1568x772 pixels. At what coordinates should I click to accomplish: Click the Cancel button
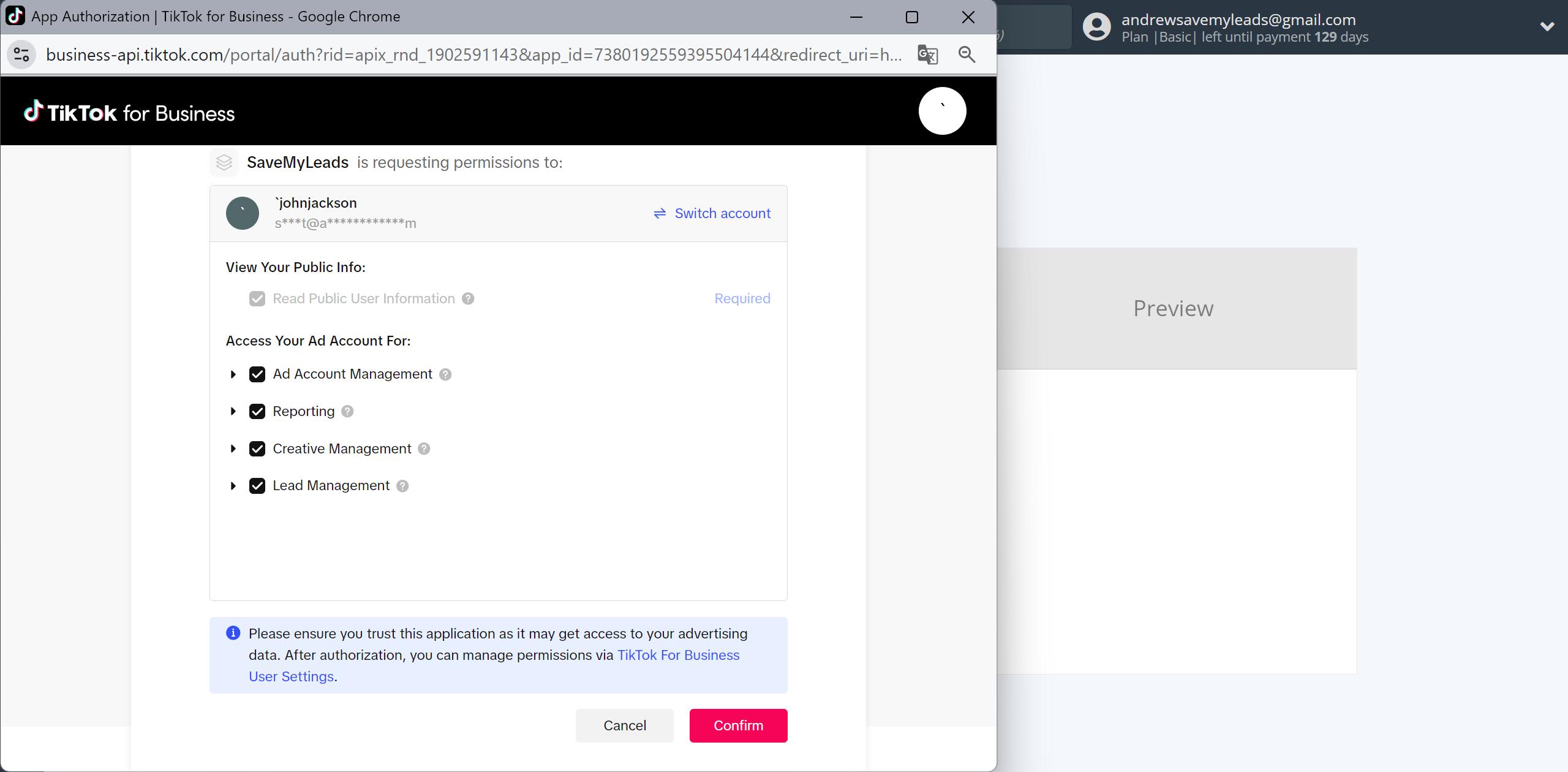click(x=624, y=725)
